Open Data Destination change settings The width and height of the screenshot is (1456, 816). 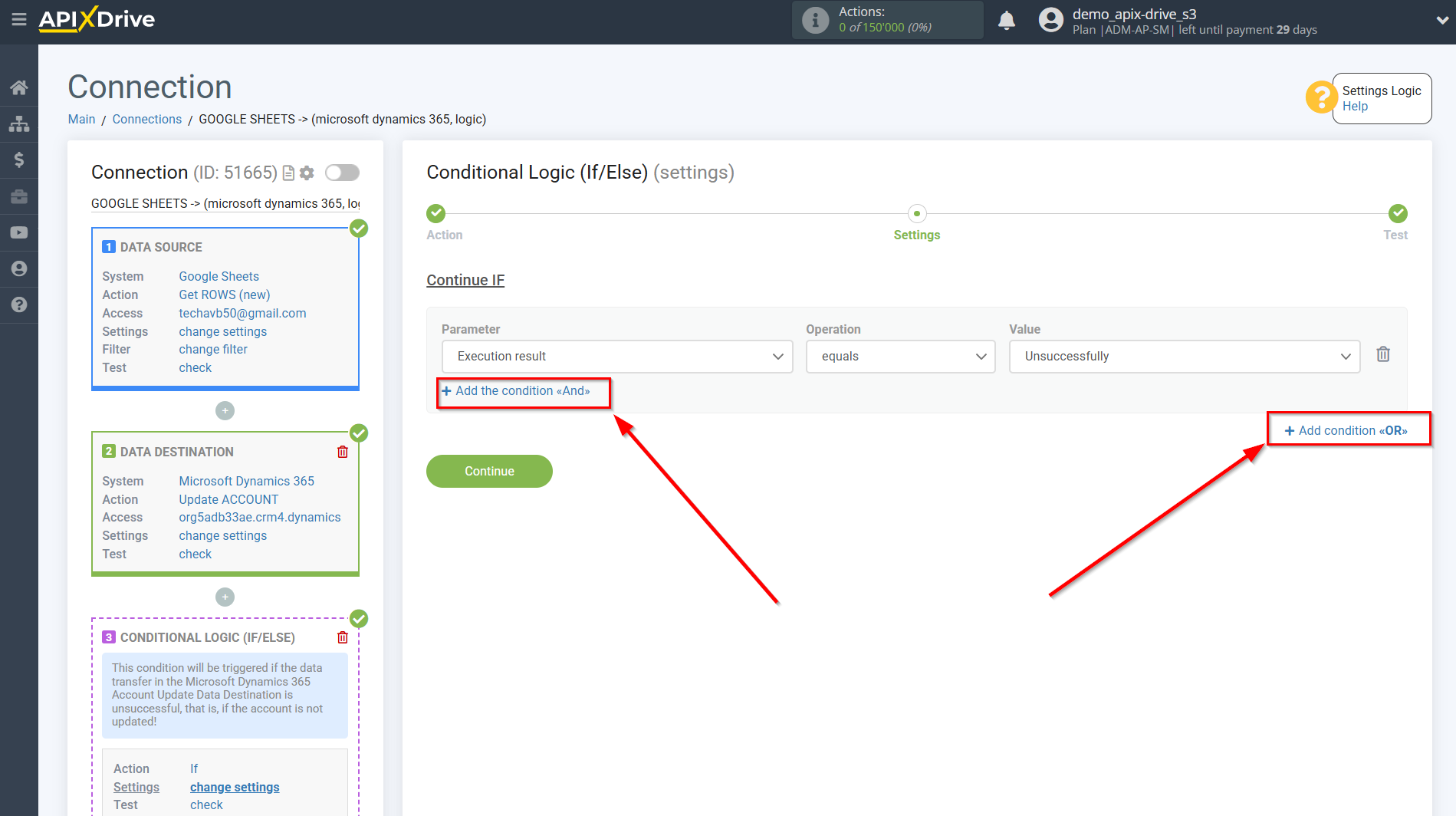(223, 536)
